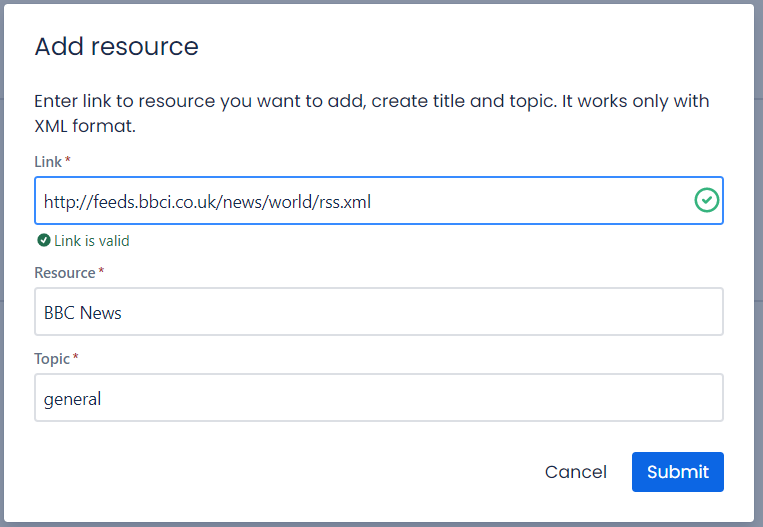Screen dimensions: 763x527
Task: Place cursor on the 'BBC News' text
Action: (82, 313)
